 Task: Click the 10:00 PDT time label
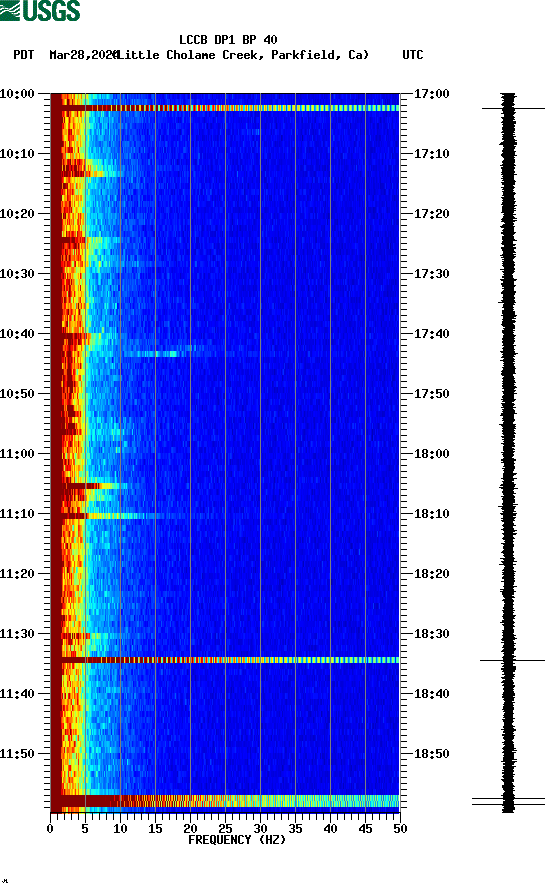click(17, 94)
